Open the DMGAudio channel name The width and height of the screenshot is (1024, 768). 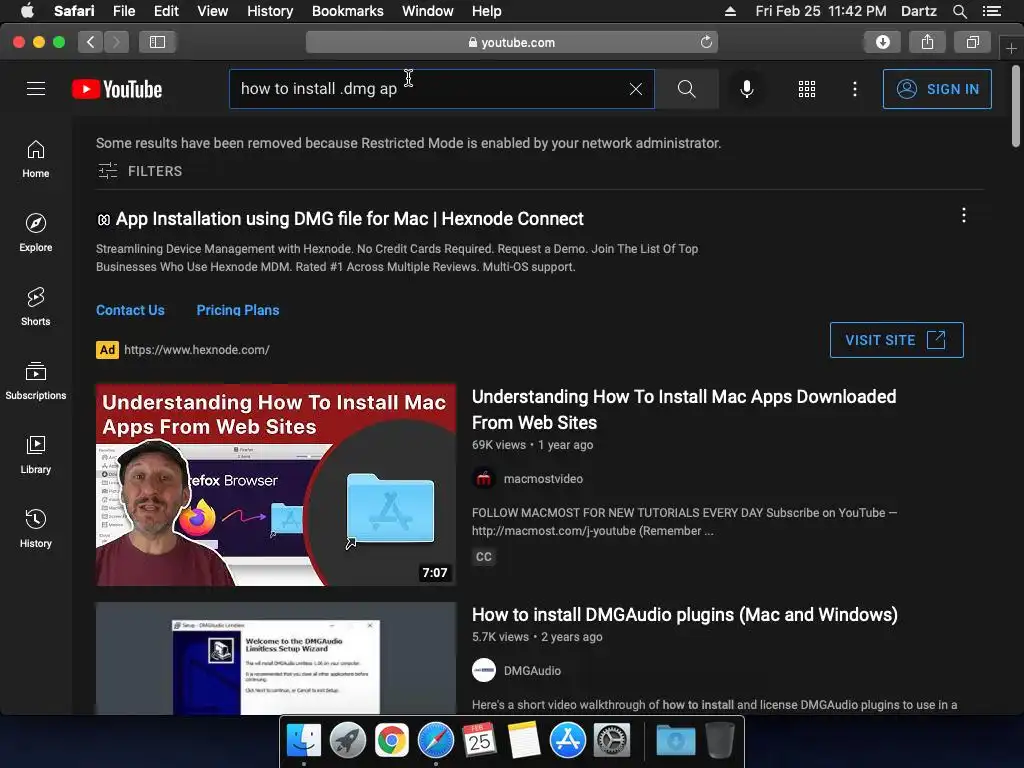pyautogui.click(x=532, y=671)
